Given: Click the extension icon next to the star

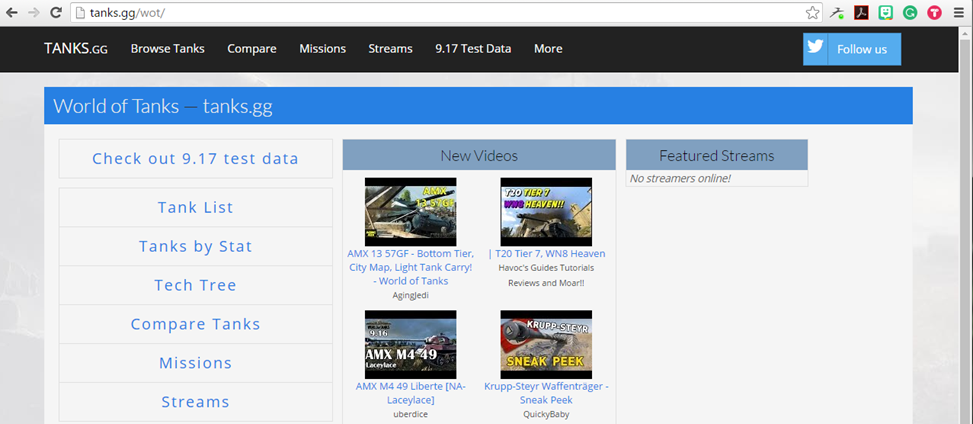Looking at the screenshot, I should point(836,12).
